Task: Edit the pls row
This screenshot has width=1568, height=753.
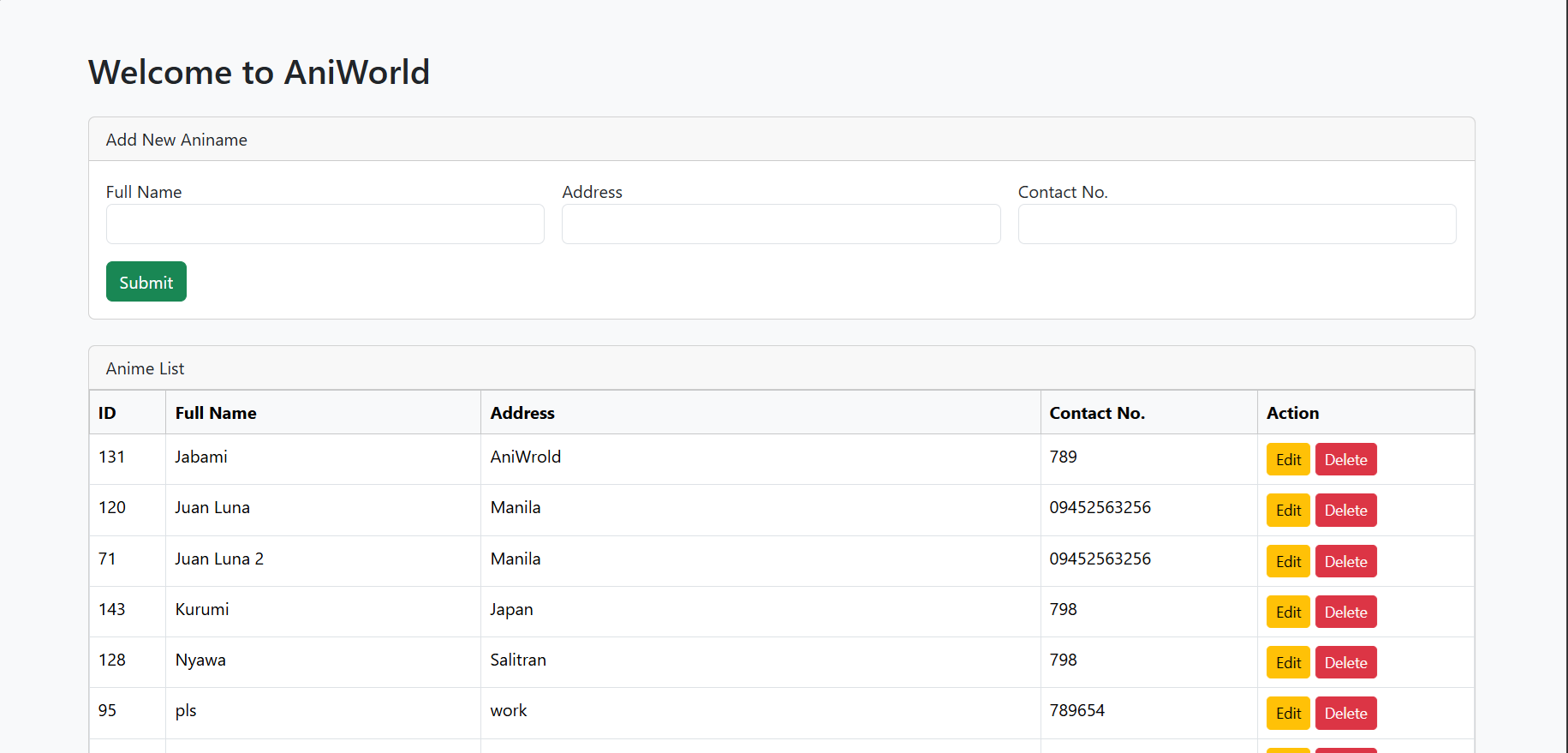Action: tap(1287, 713)
